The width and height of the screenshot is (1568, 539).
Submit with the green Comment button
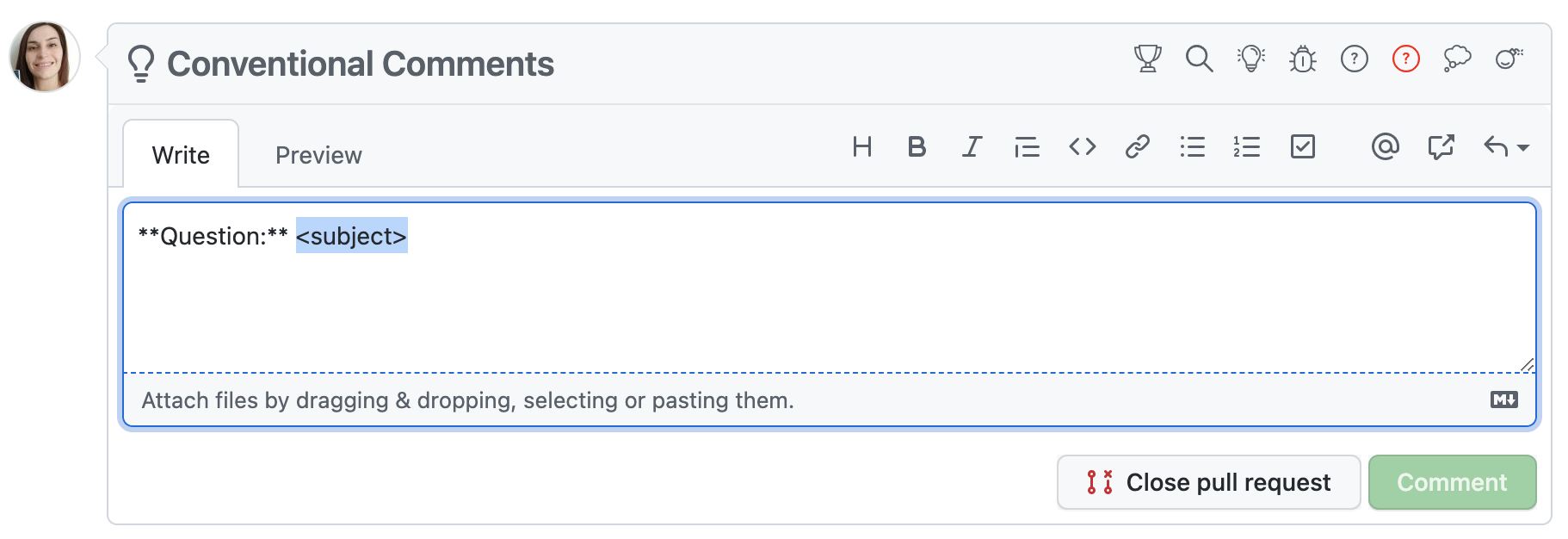[x=1452, y=482]
